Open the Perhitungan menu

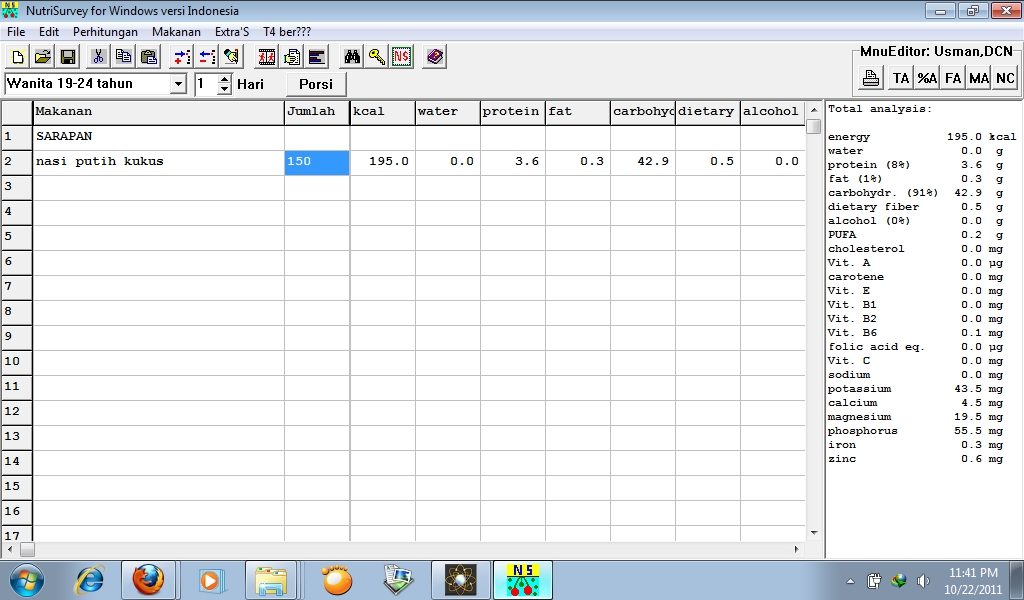pos(103,31)
